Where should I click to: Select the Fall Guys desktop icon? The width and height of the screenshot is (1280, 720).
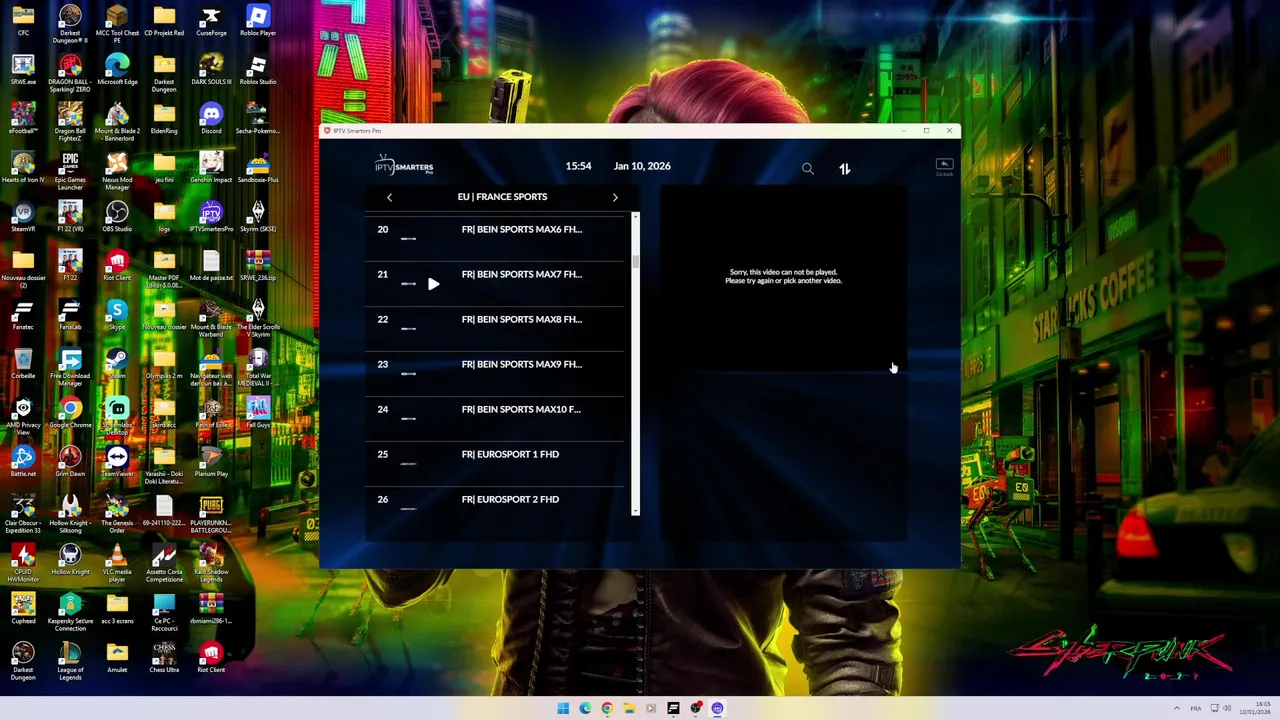258,413
